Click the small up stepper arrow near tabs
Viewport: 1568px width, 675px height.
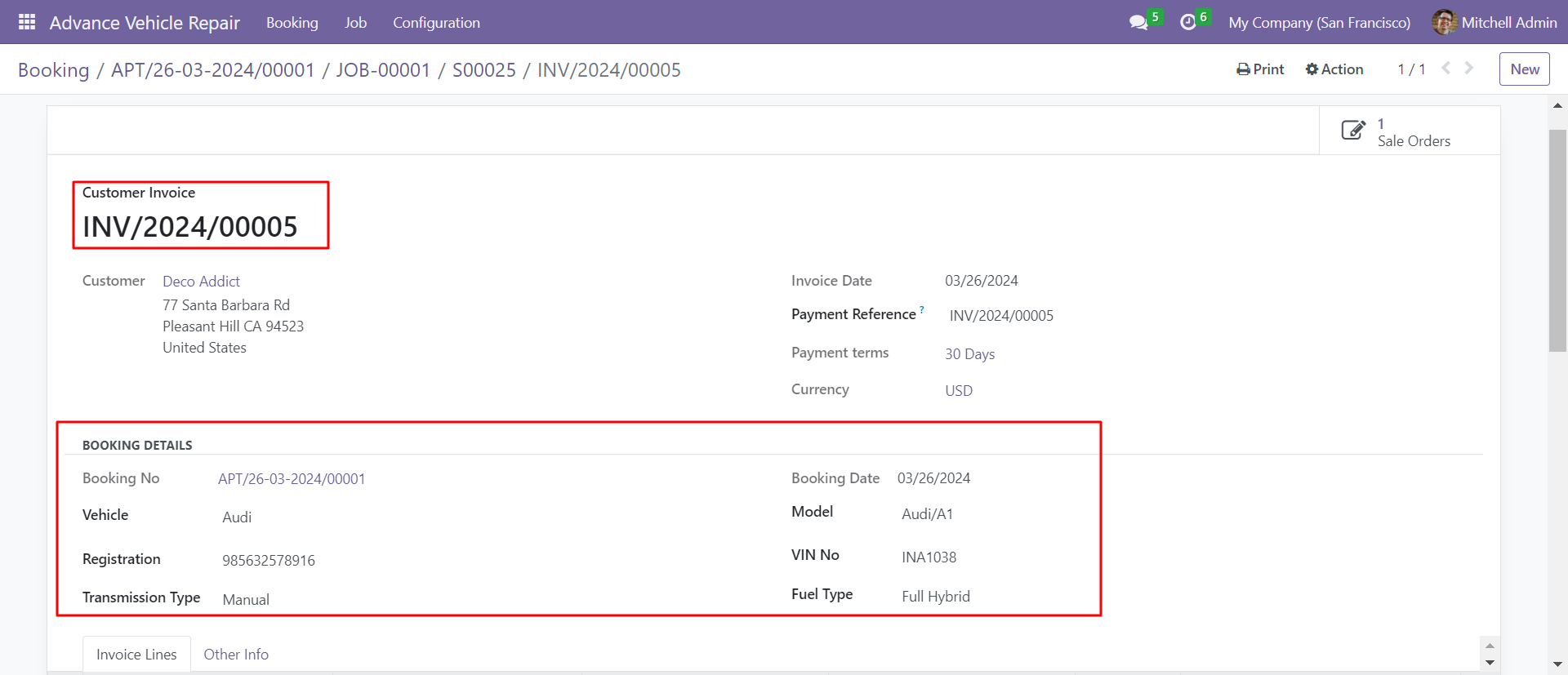(1490, 646)
